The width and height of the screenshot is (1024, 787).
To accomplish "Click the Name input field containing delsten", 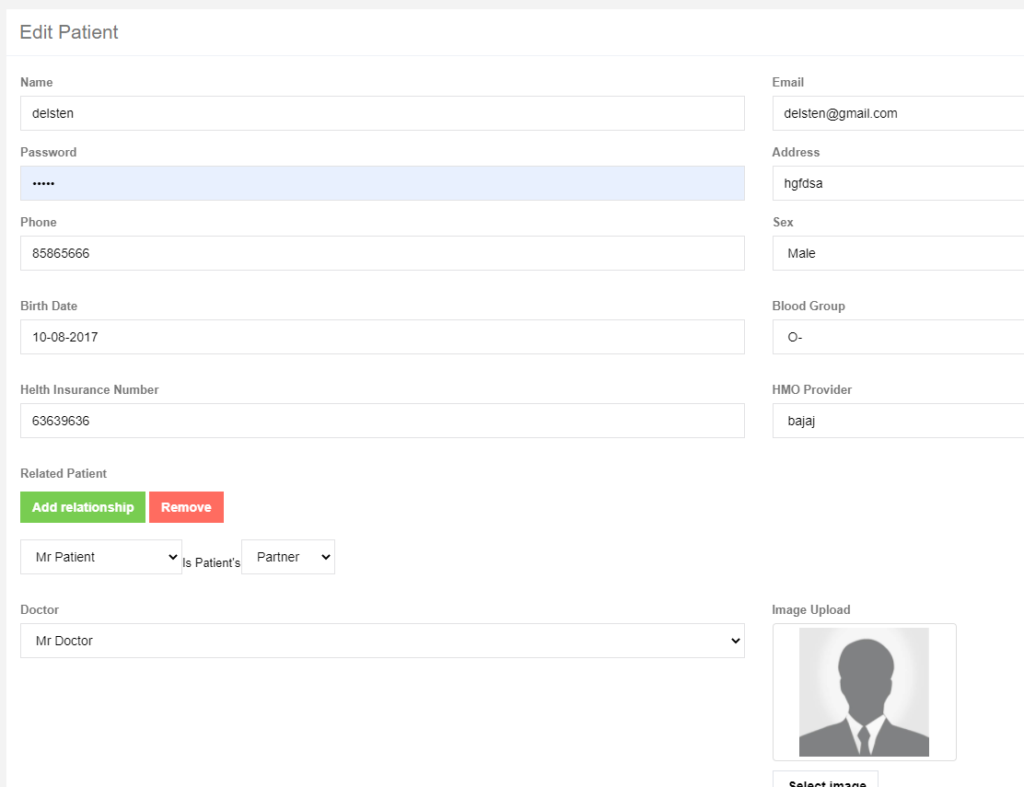I will 382,113.
